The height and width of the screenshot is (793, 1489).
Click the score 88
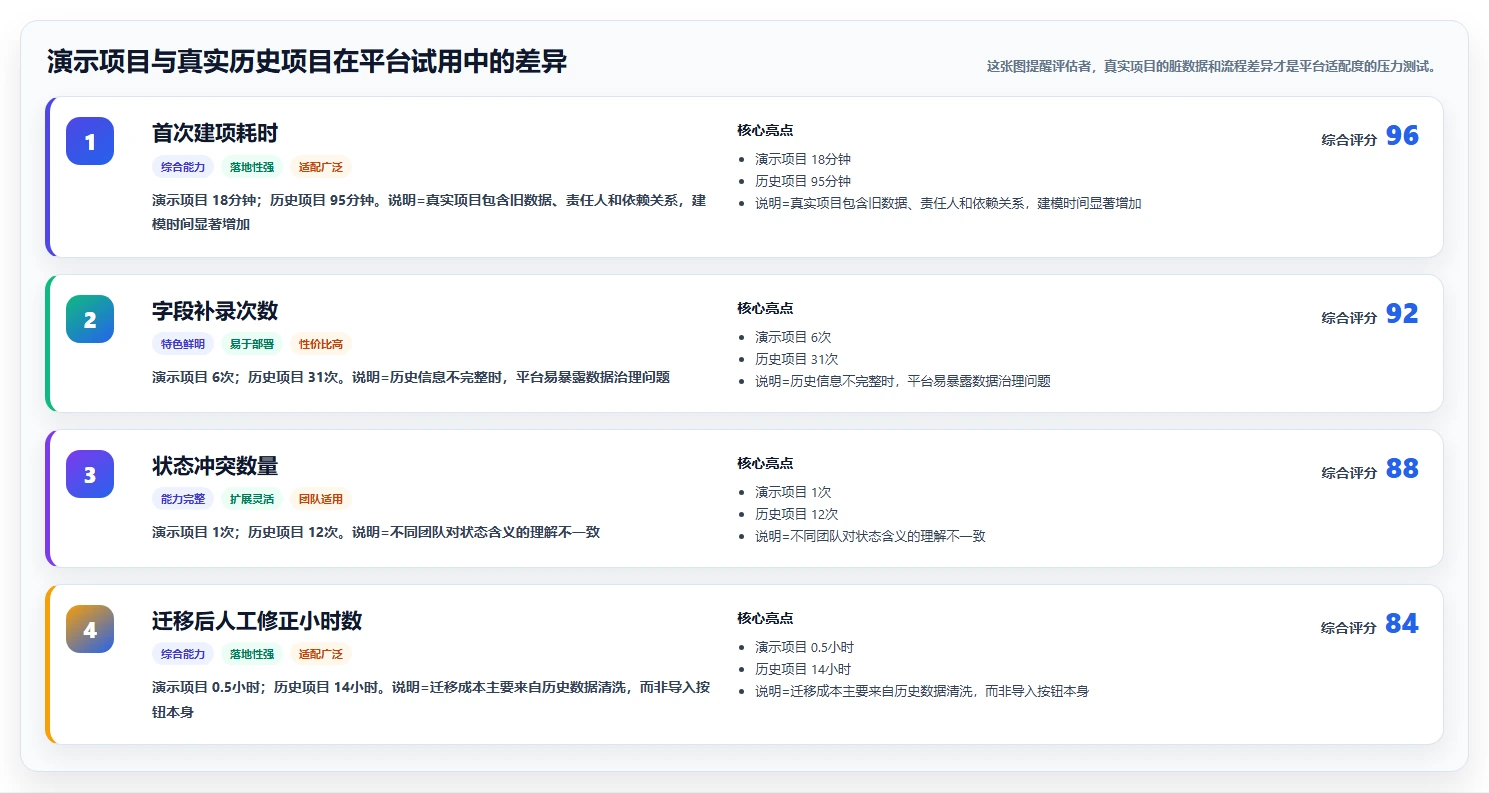click(1402, 469)
